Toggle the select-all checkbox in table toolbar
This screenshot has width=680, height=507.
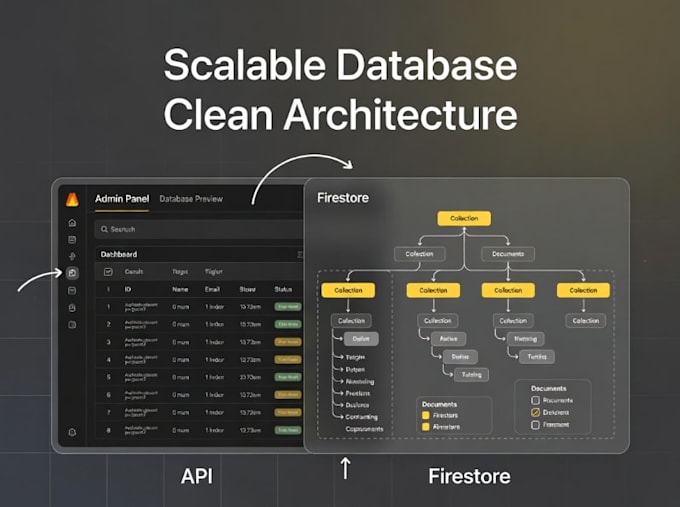[108, 272]
